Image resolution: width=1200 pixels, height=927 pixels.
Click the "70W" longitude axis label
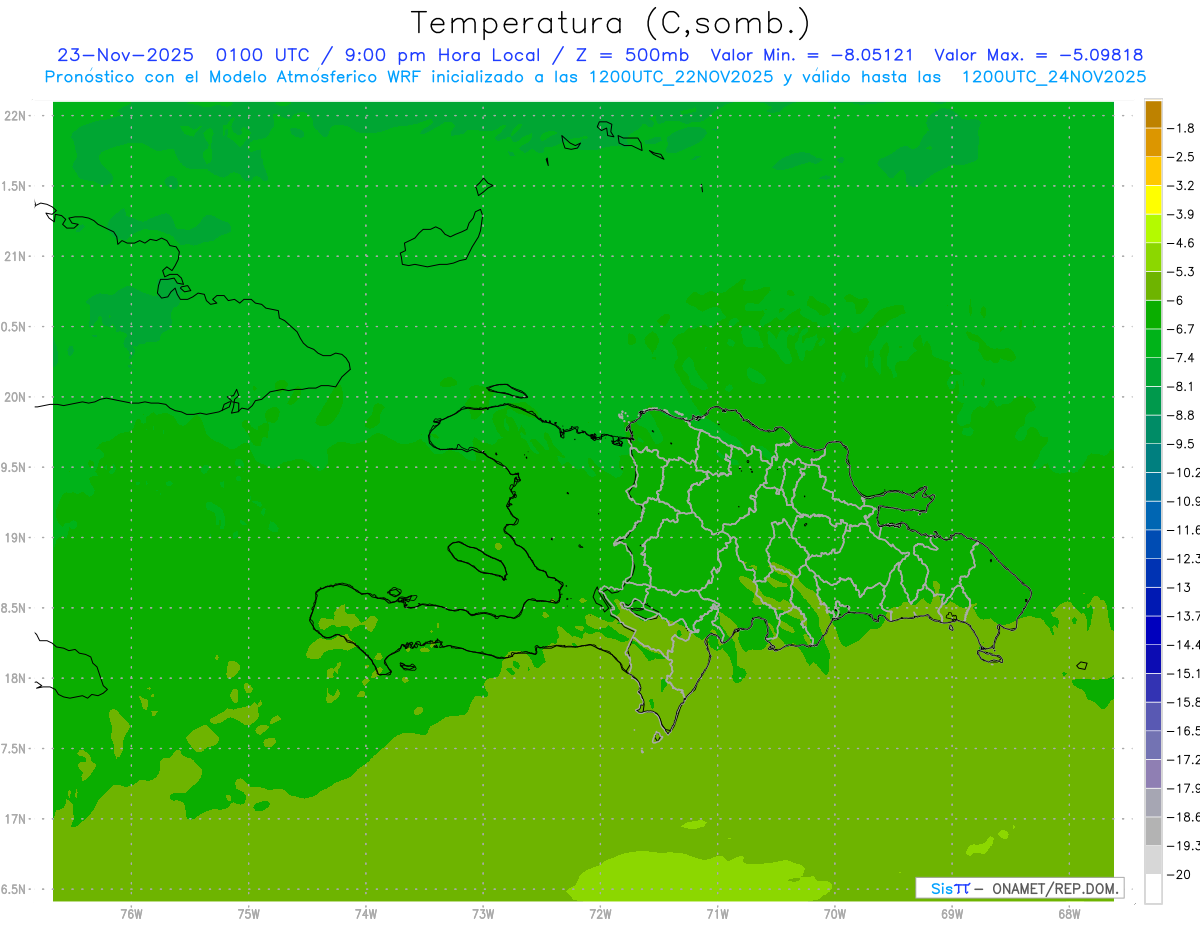835,914
